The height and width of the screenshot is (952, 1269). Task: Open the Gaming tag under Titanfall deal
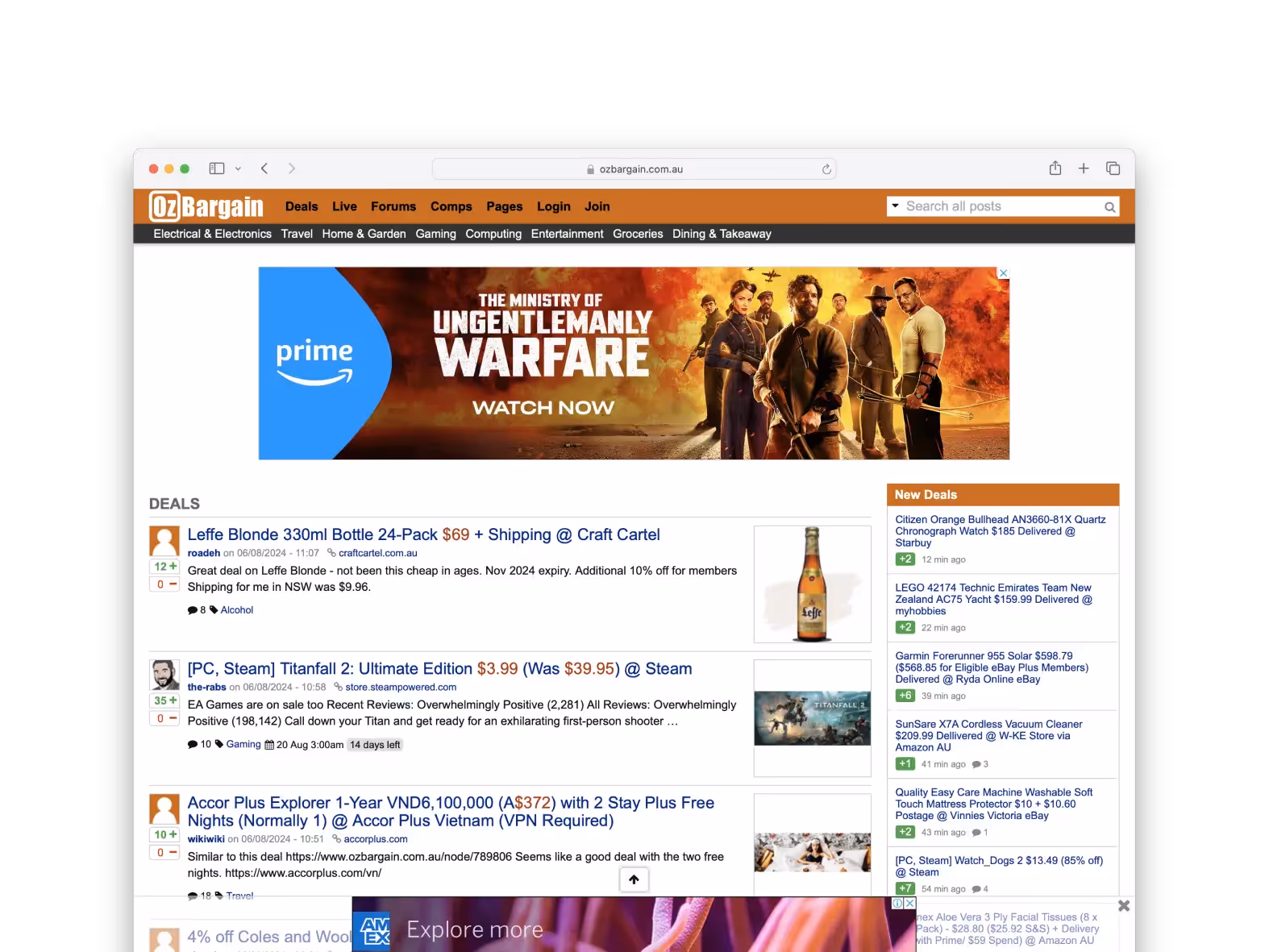243,744
